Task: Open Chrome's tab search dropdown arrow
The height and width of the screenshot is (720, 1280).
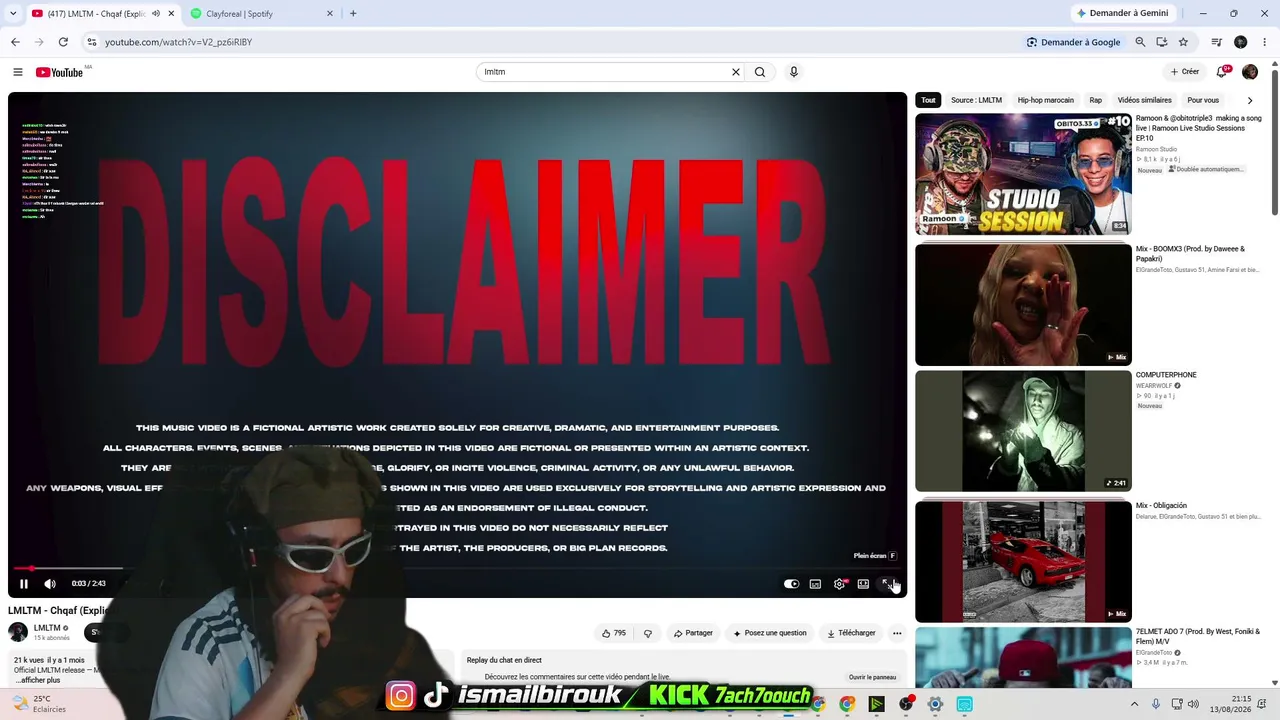Action: pos(12,14)
